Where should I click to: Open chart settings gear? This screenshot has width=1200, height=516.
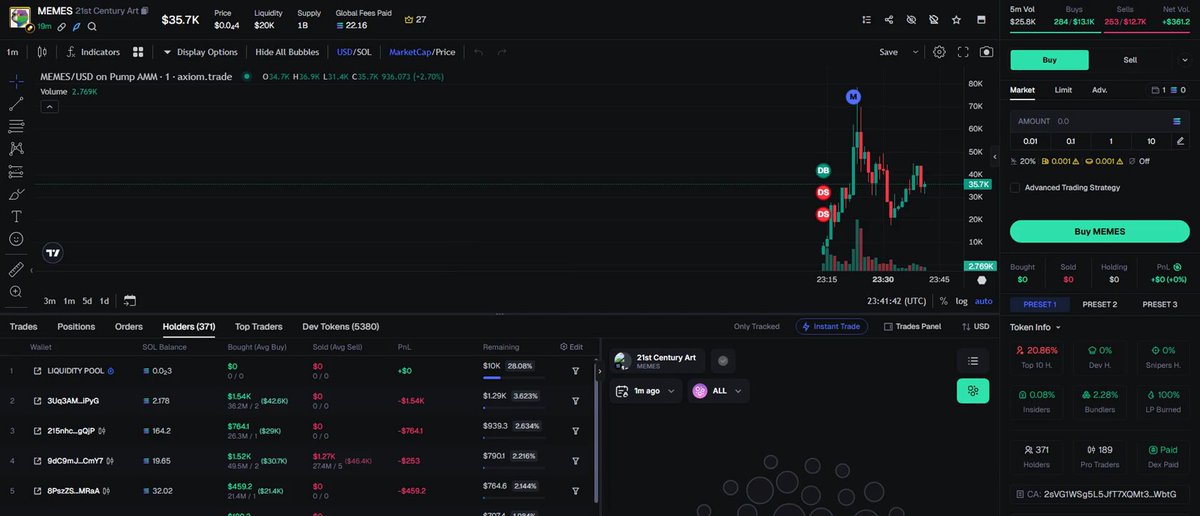(x=940, y=52)
